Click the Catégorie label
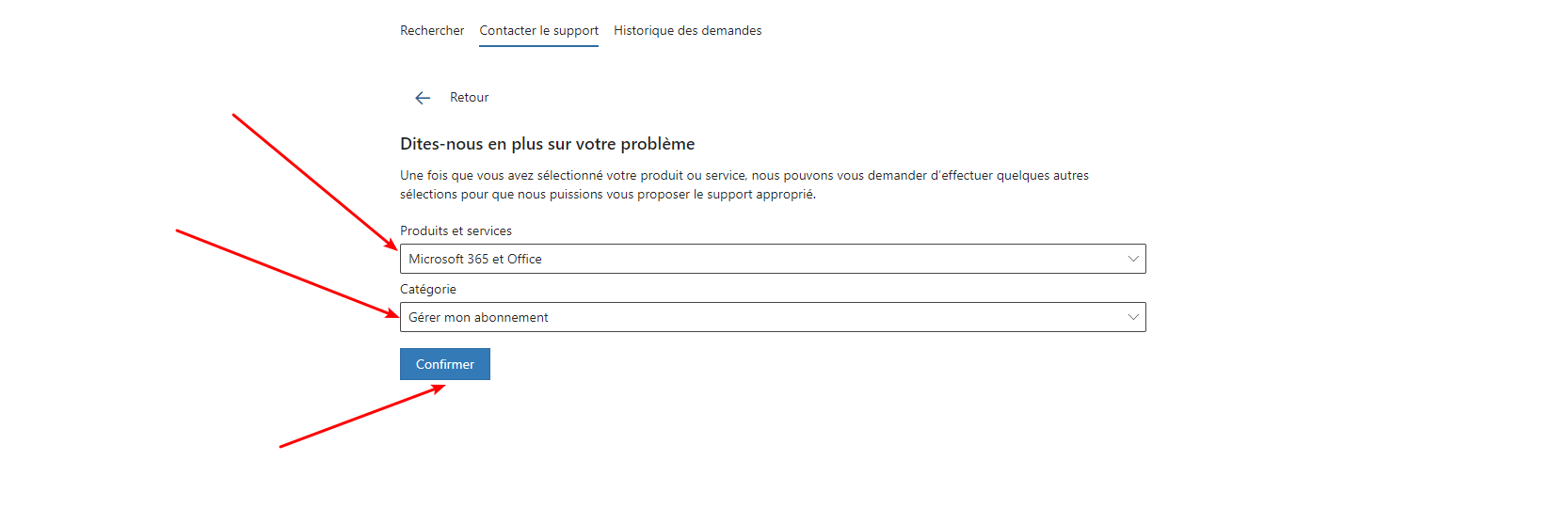This screenshot has height=524, width=1568. [428, 289]
